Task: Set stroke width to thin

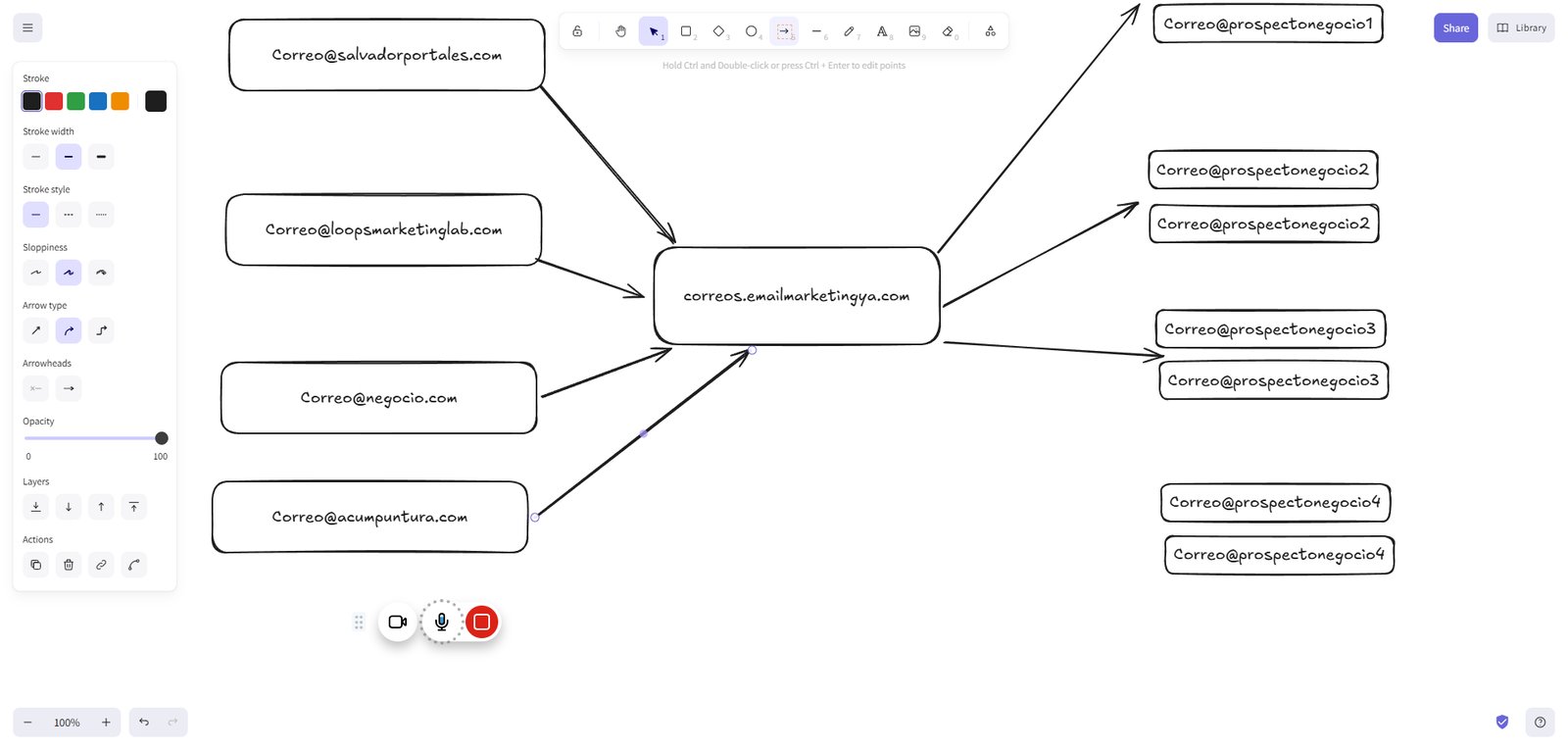Action: (x=36, y=157)
